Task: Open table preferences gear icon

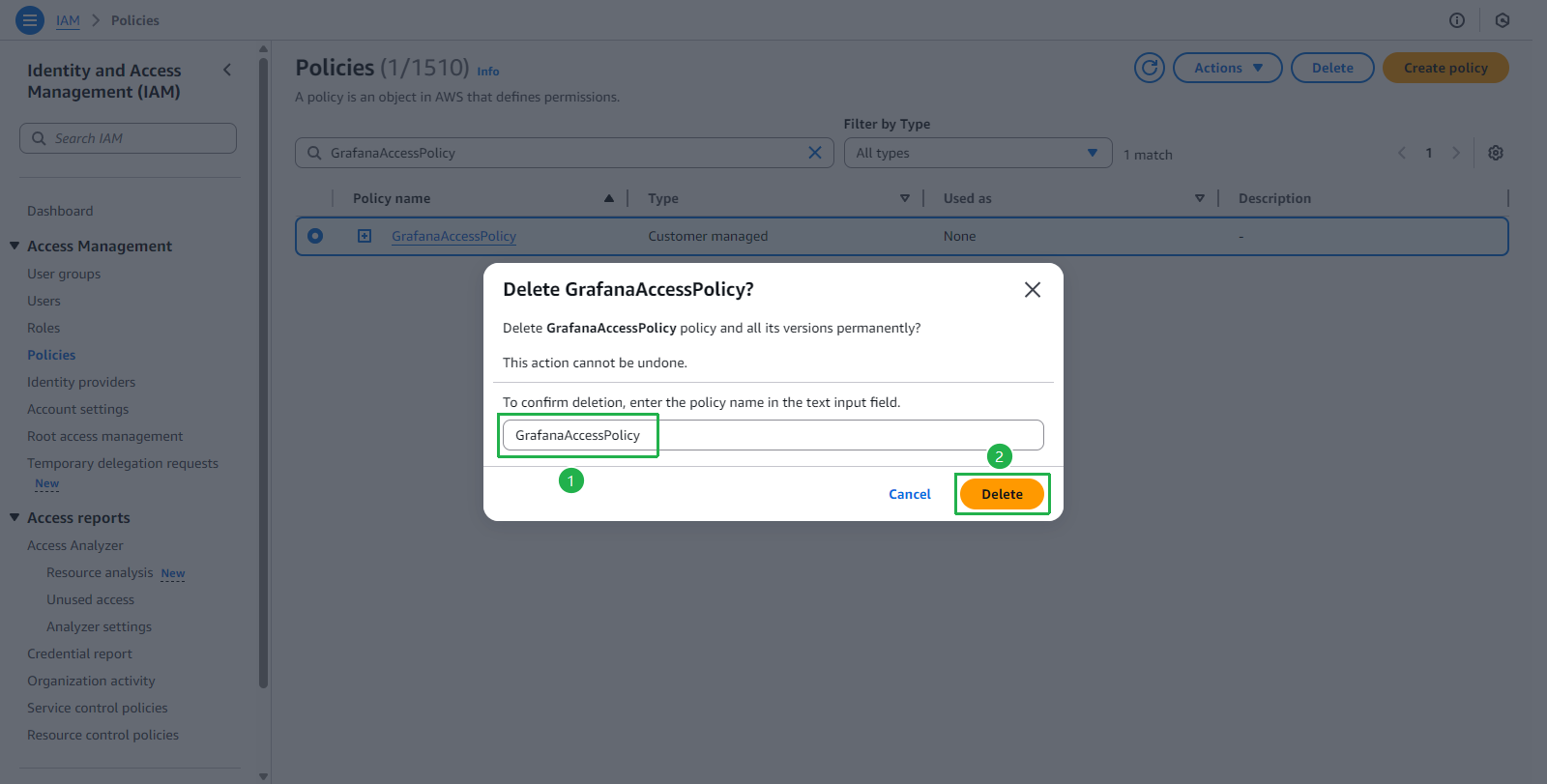Action: pyautogui.click(x=1496, y=153)
